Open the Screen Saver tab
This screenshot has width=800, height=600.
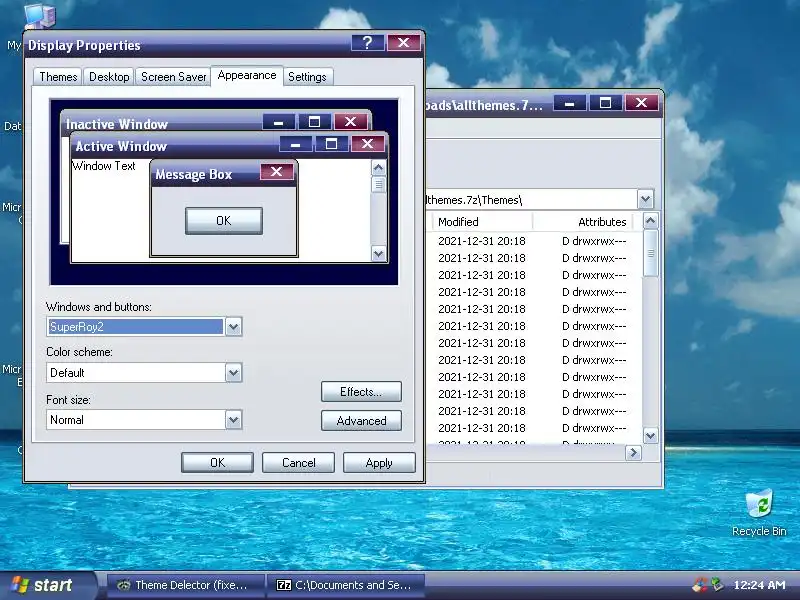click(173, 77)
